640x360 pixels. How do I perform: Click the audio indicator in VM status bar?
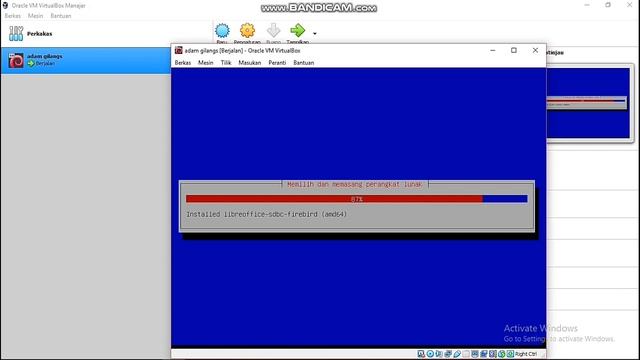point(439,354)
